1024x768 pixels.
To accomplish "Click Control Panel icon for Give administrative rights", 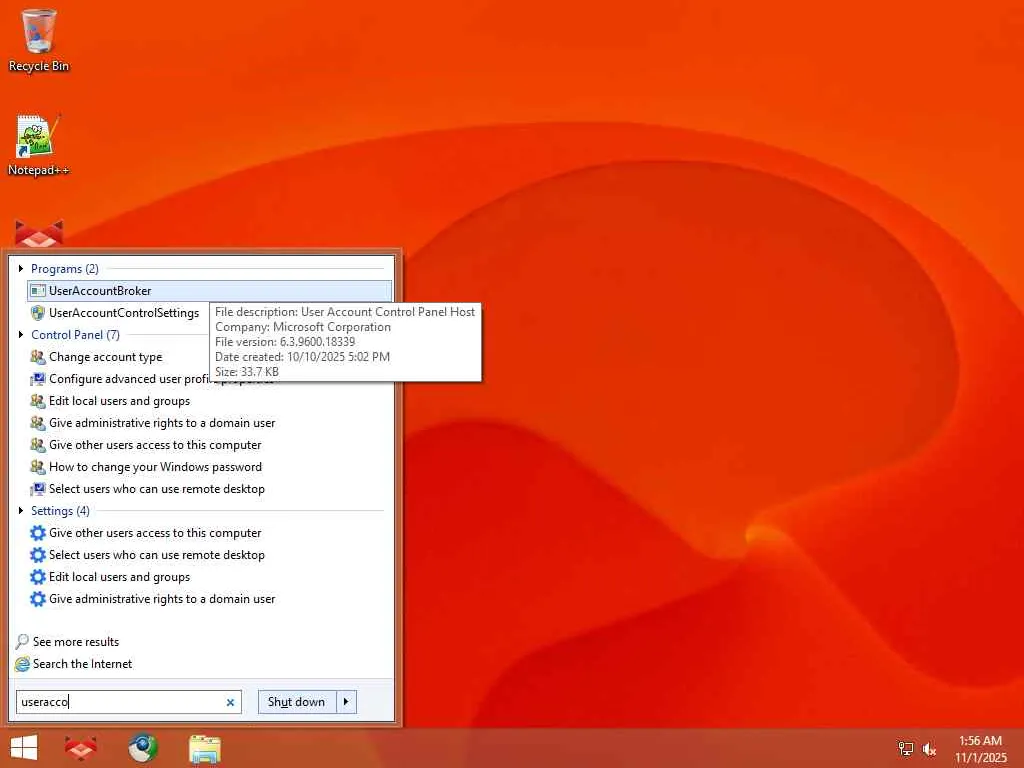I will (38, 423).
